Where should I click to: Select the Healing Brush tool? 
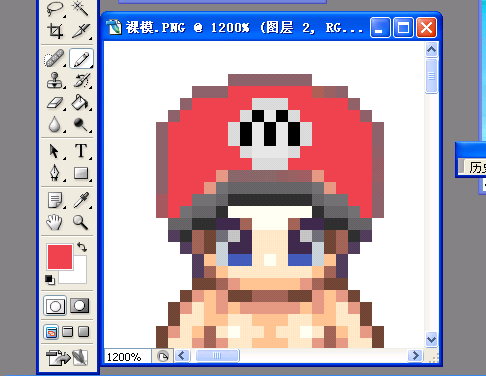(55, 58)
